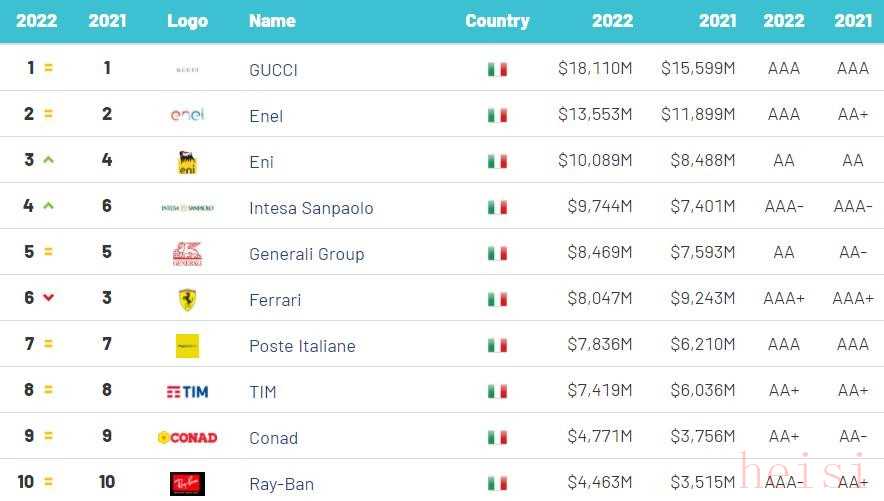This screenshot has height=501, width=884.
Task: Click the red down arrow beside rank 6
Action: pyautogui.click(x=48, y=298)
